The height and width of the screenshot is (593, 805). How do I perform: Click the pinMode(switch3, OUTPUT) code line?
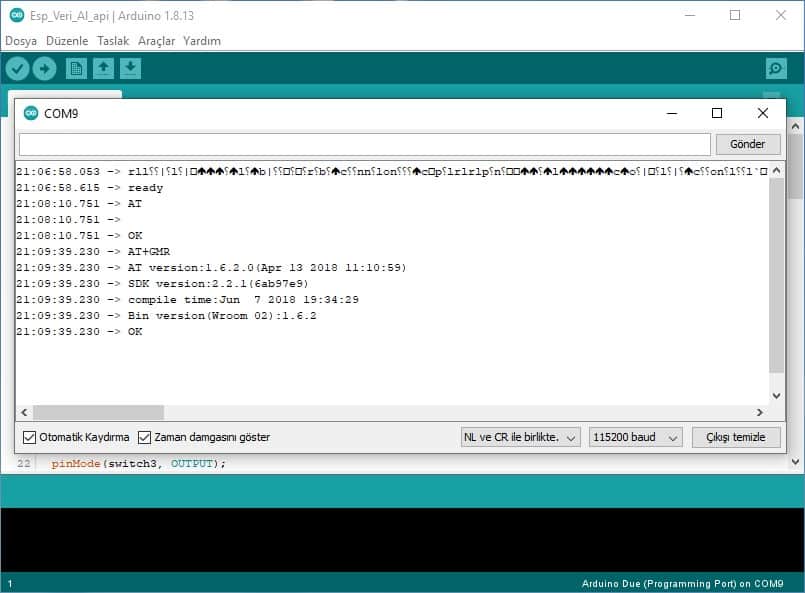pos(138,464)
